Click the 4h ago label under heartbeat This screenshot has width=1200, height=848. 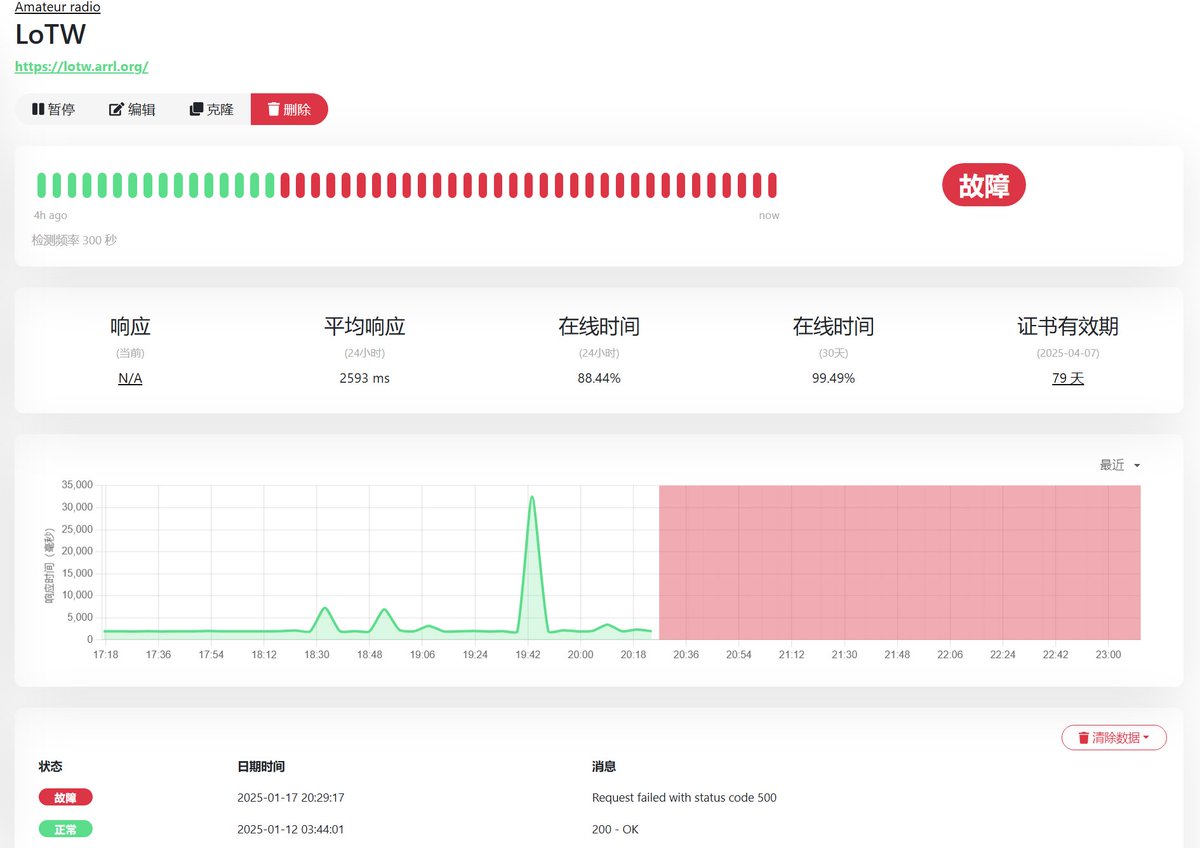51,215
